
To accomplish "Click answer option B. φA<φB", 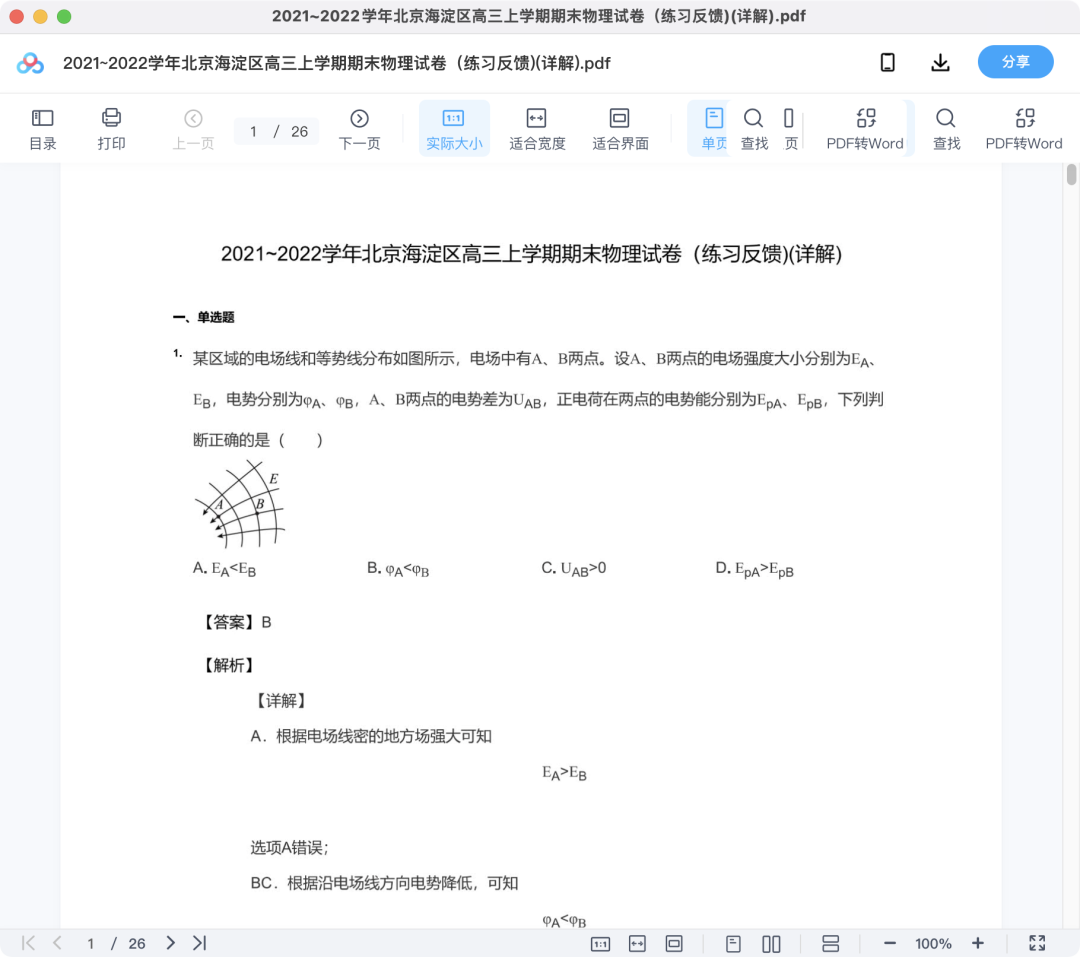I will (398, 569).
